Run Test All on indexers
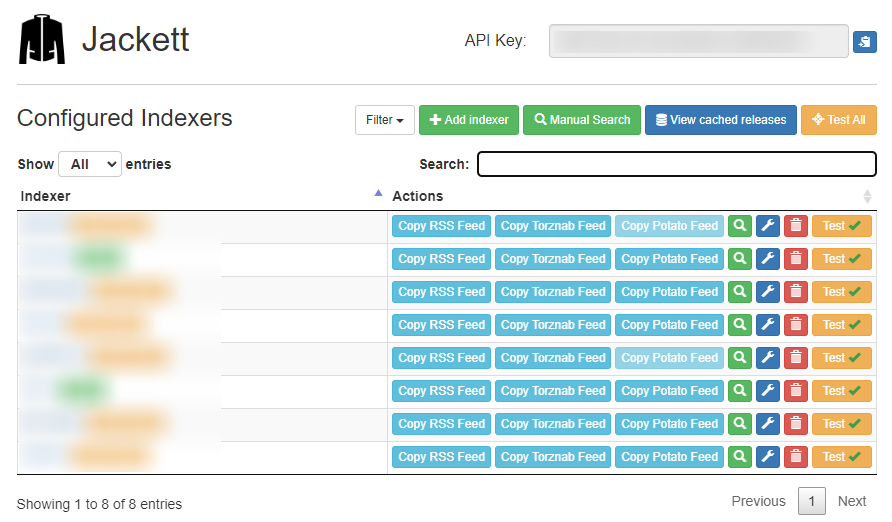 (839, 120)
